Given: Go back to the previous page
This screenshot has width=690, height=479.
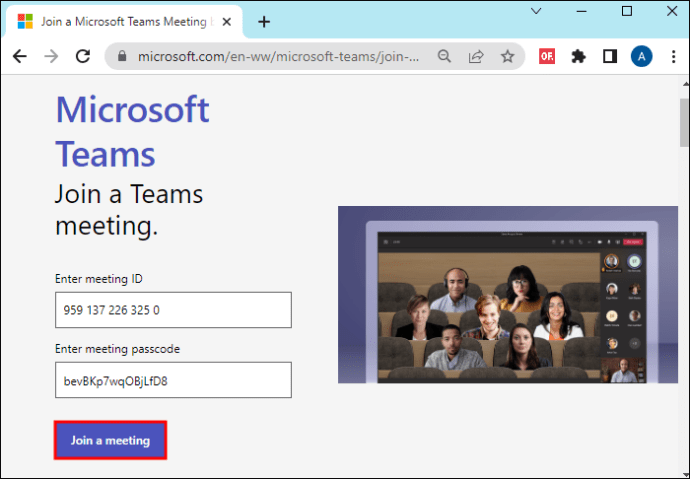Looking at the screenshot, I should point(20,56).
